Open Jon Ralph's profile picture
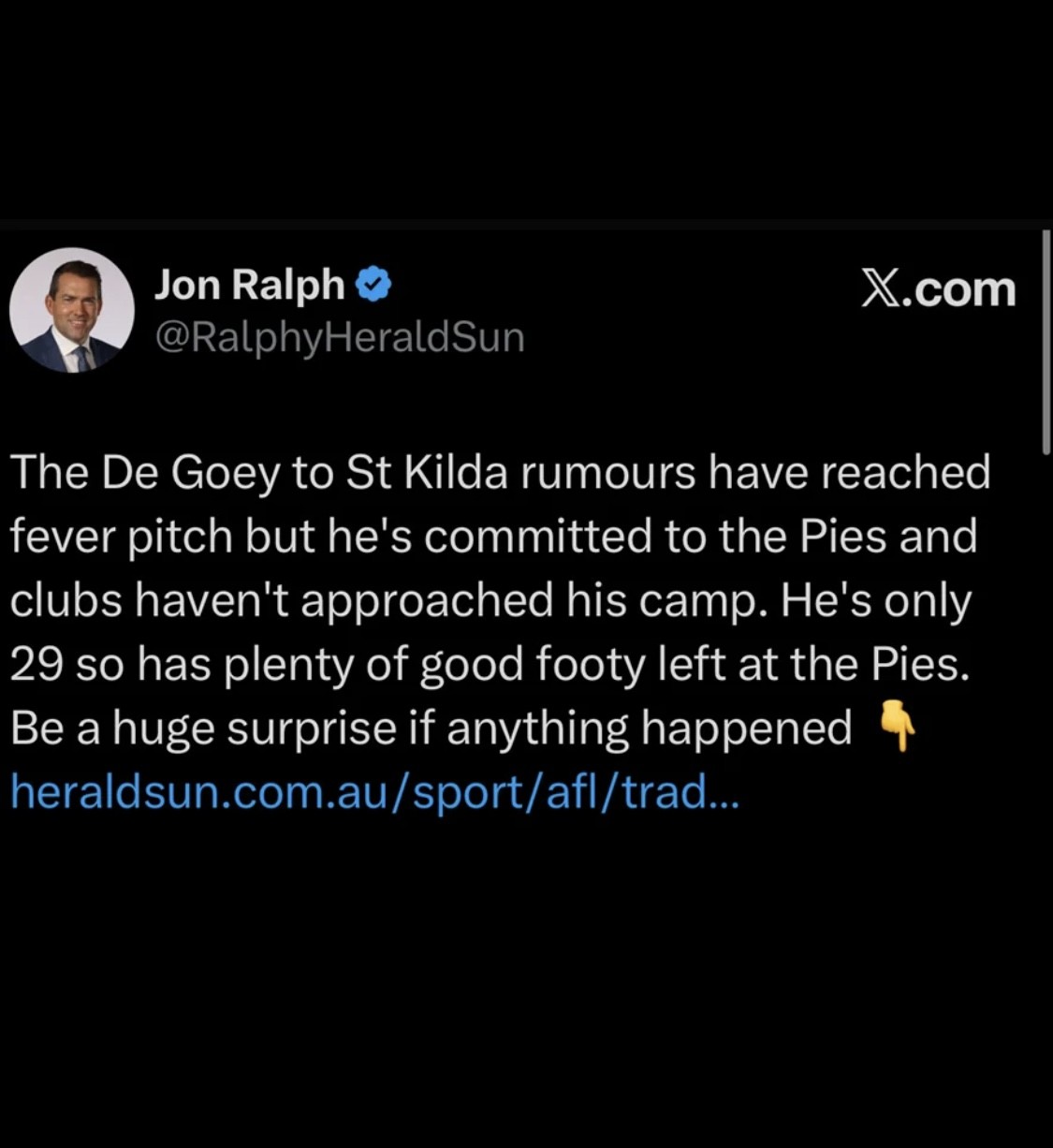The height and width of the screenshot is (1148, 1053). point(72,310)
